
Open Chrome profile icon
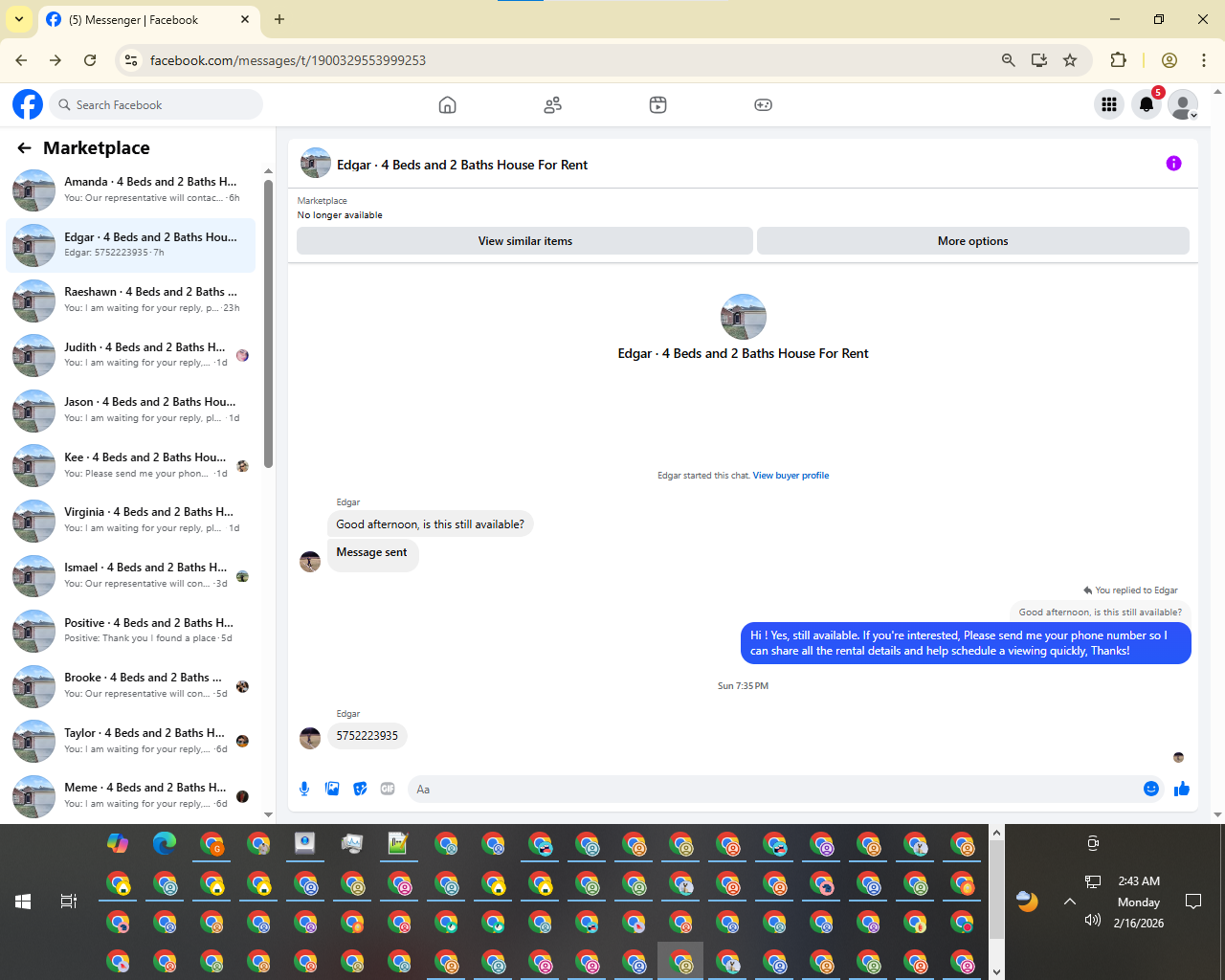(1169, 60)
